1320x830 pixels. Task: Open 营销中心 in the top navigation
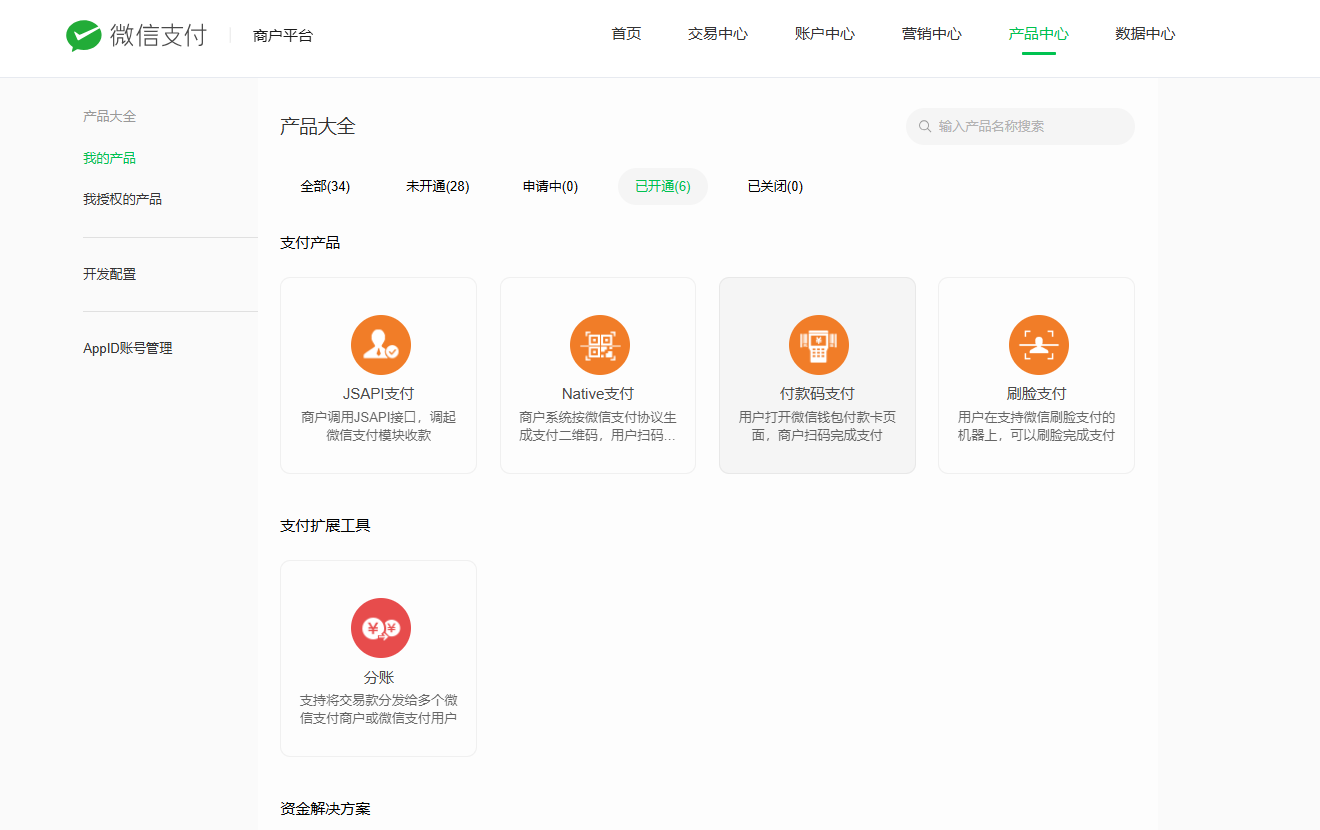(932, 34)
